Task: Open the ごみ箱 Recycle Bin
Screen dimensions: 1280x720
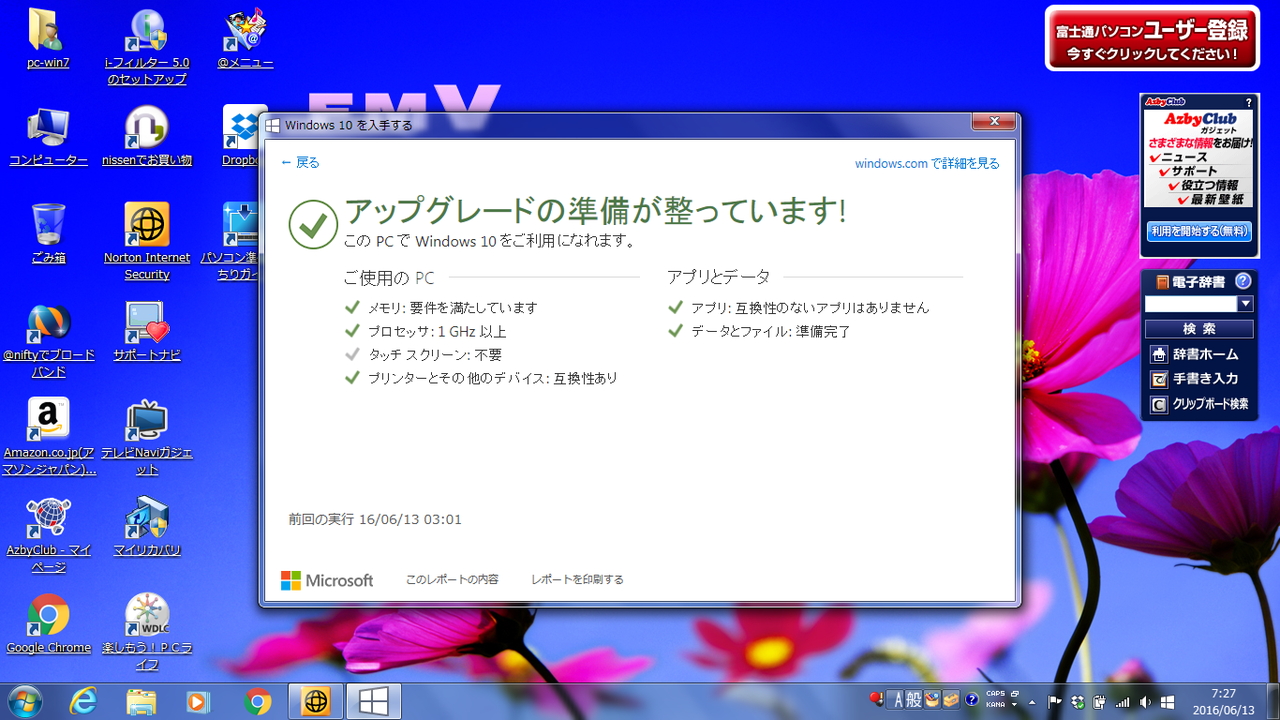Action: point(48,224)
